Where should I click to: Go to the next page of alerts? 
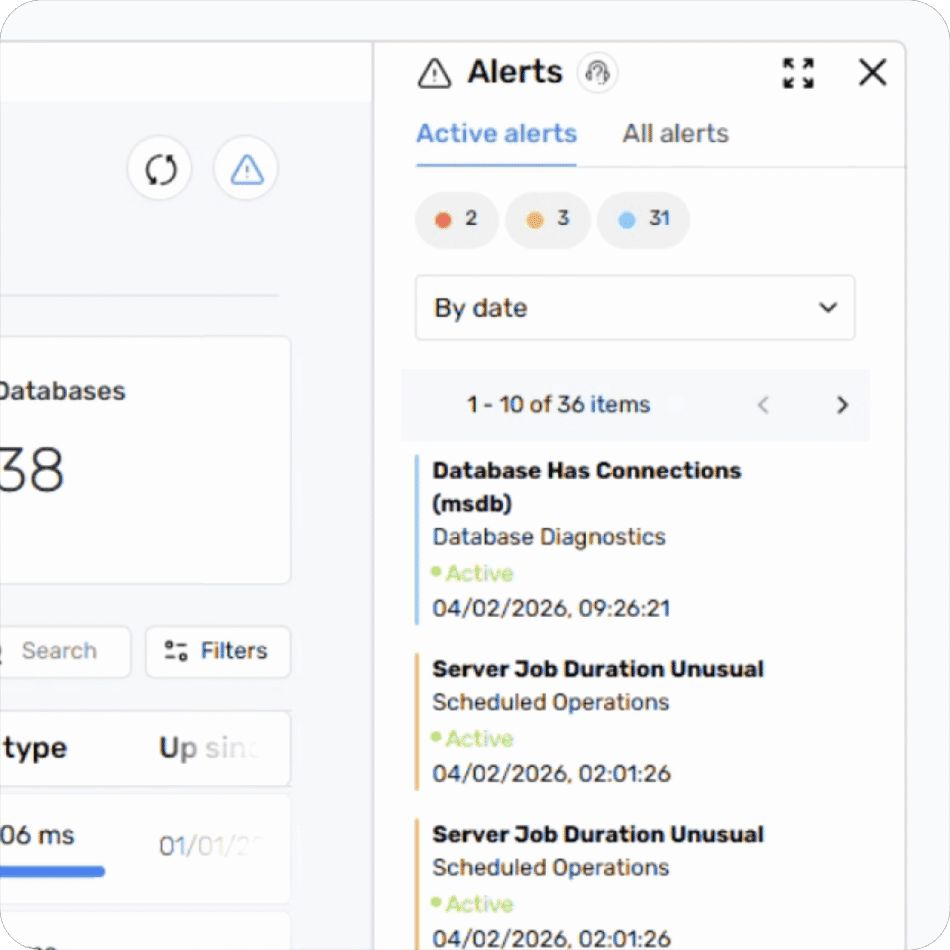coord(842,405)
